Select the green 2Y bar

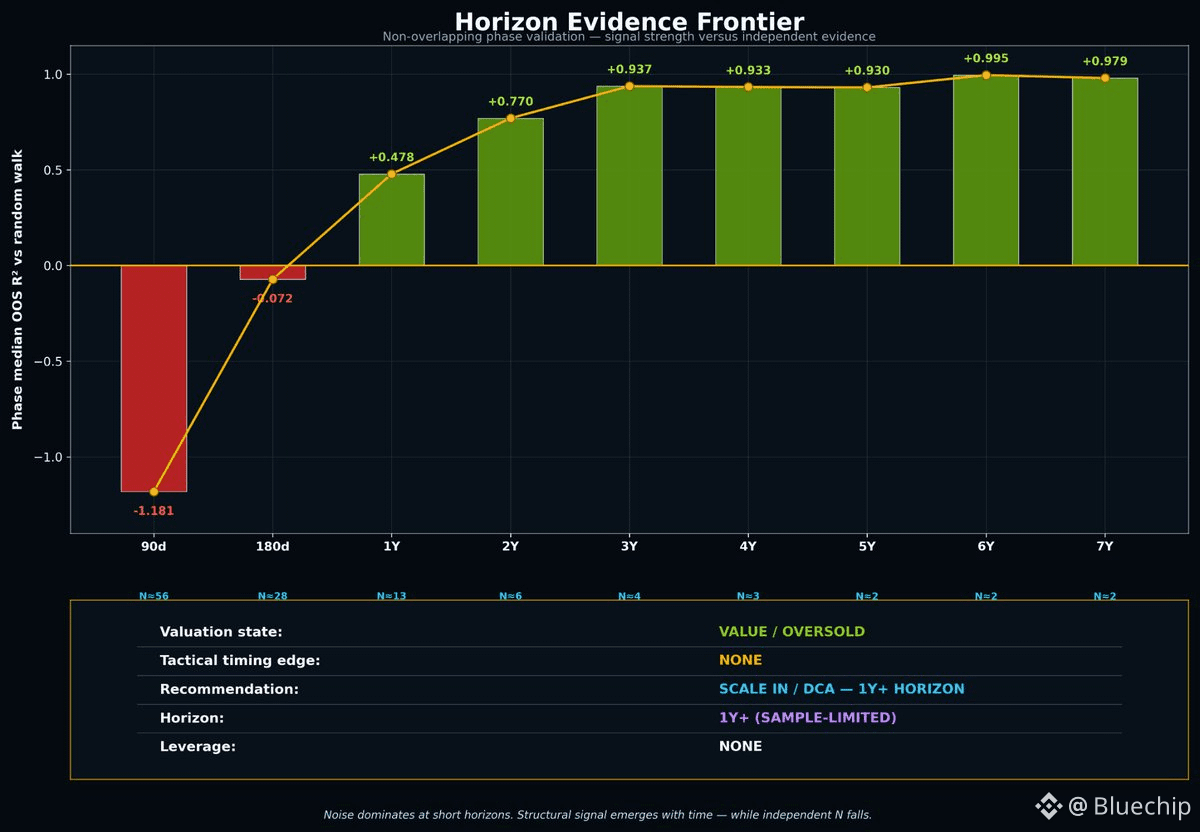coord(510,191)
